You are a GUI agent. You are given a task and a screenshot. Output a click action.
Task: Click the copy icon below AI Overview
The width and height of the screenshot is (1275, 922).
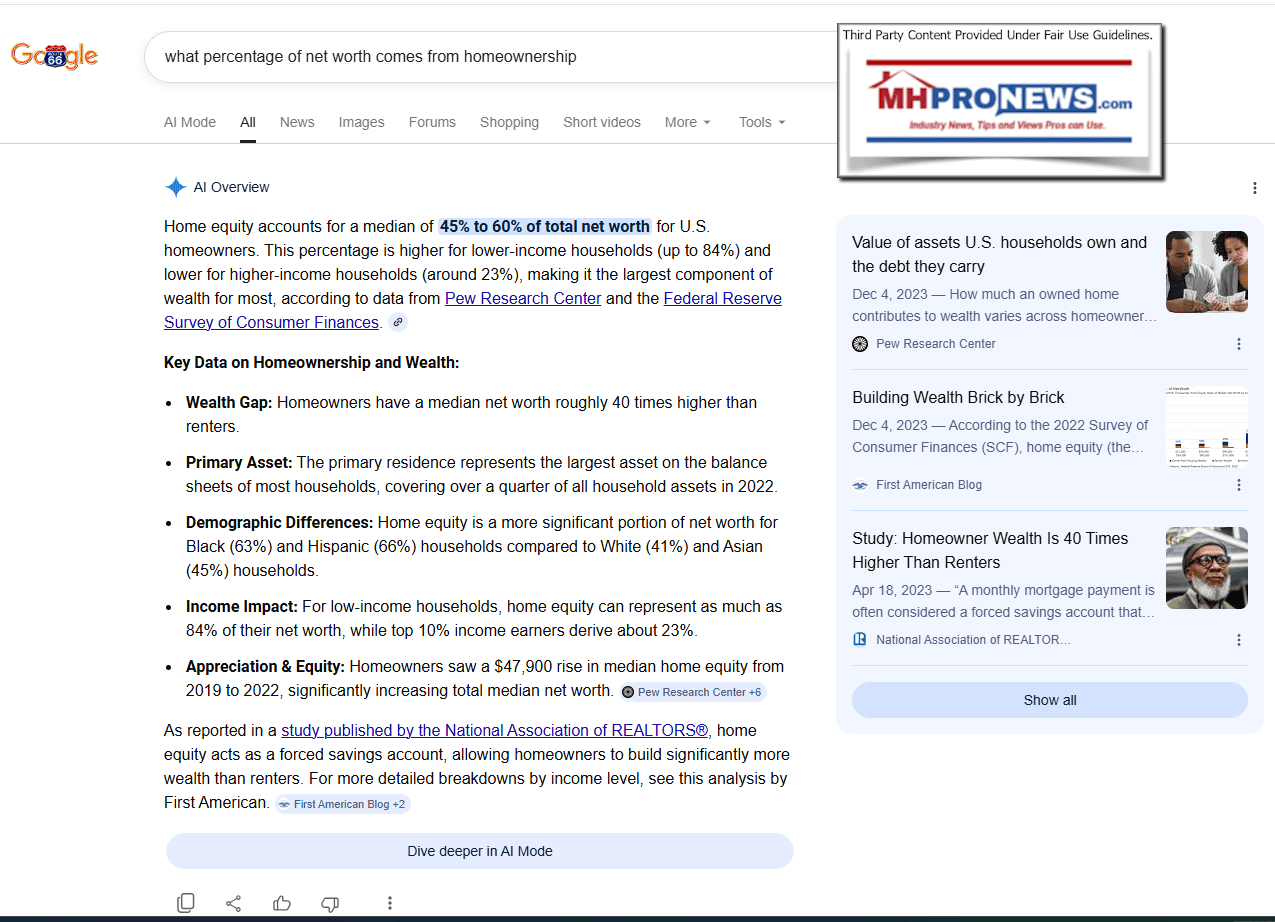tap(186, 903)
